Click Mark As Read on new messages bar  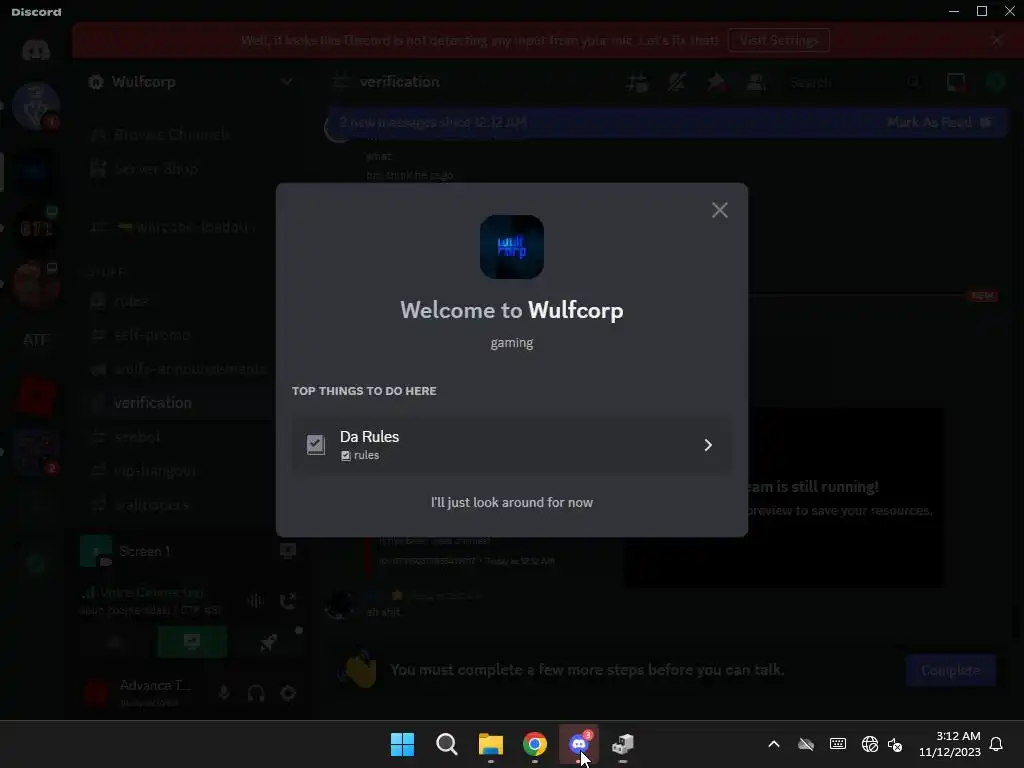[940, 122]
